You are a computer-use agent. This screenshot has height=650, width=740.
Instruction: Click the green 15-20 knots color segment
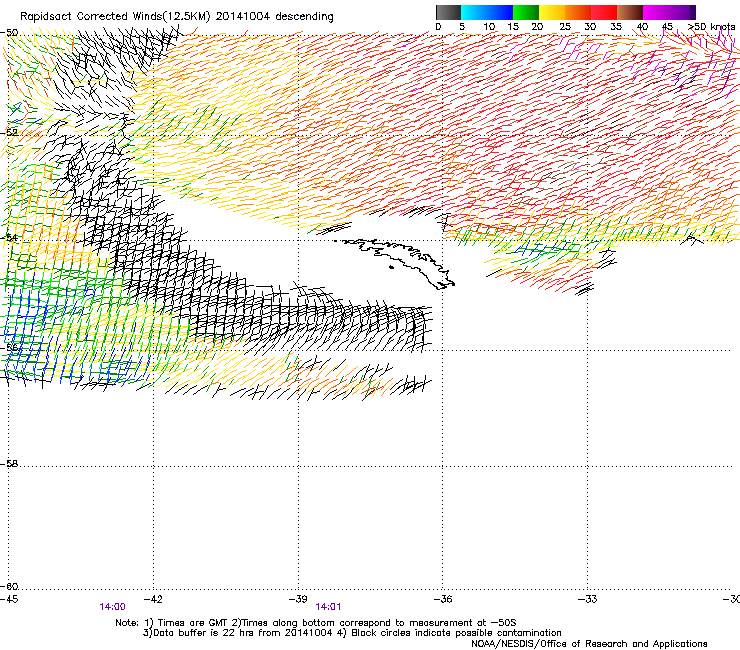(526, 12)
